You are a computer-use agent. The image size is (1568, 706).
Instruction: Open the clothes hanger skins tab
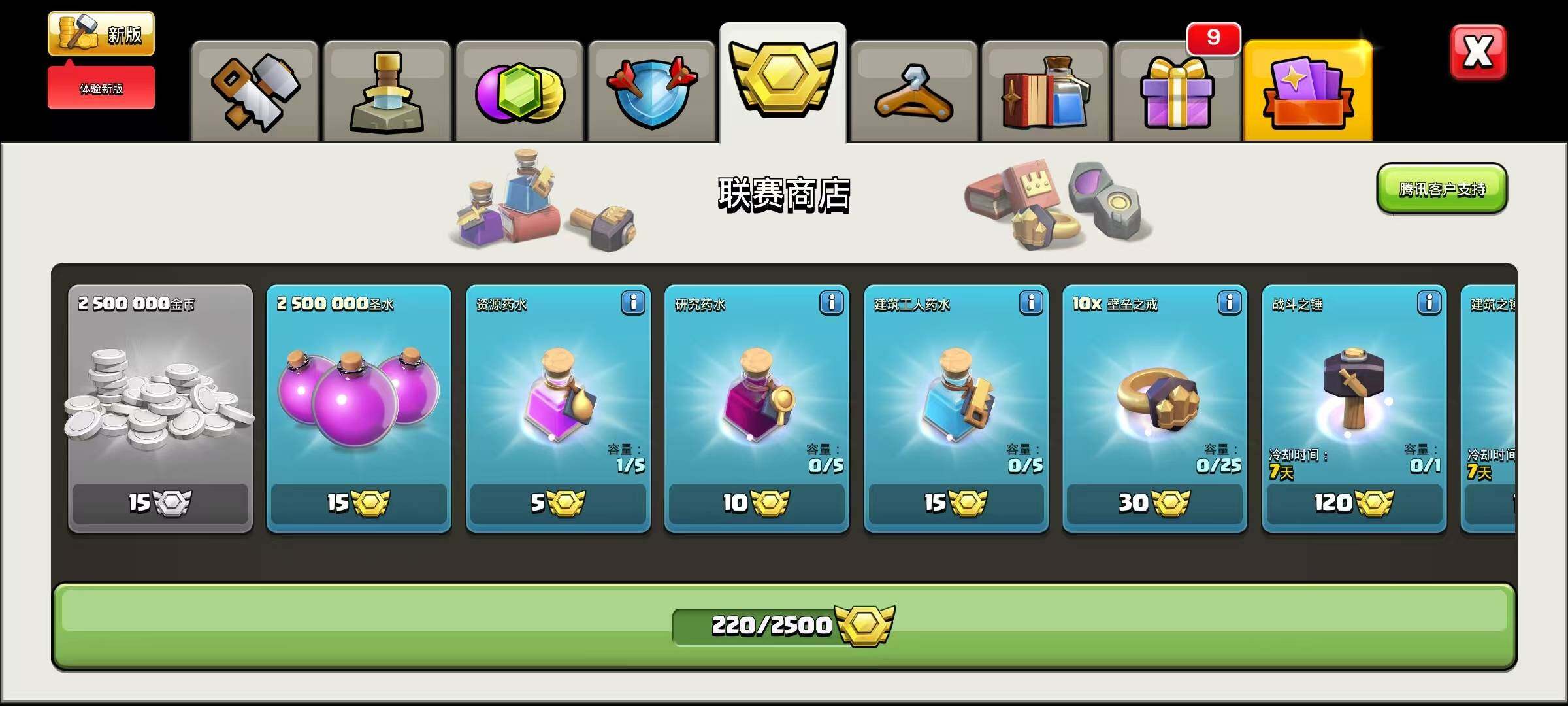pyautogui.click(x=914, y=91)
